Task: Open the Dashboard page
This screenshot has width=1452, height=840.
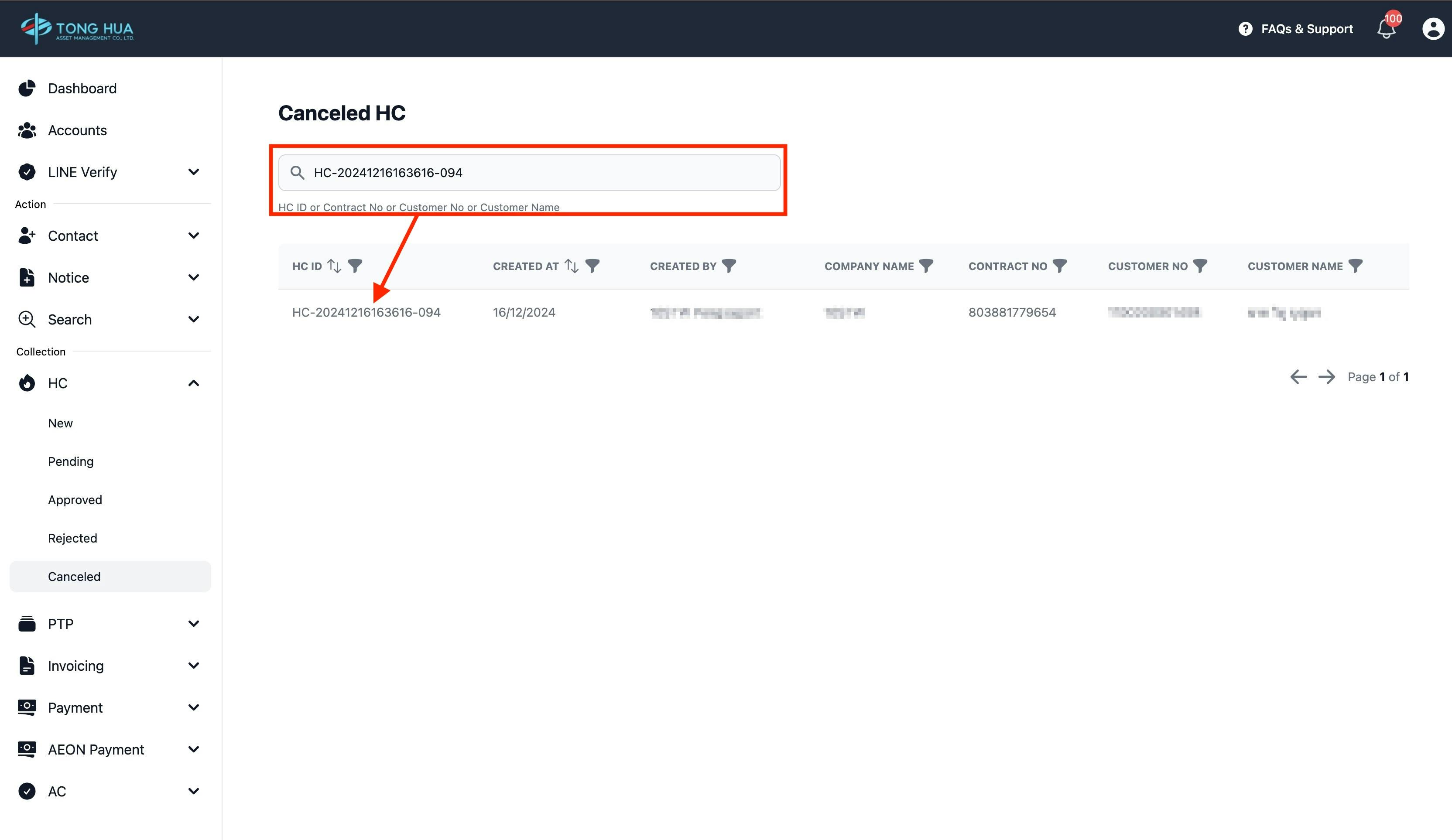Action: click(x=82, y=88)
